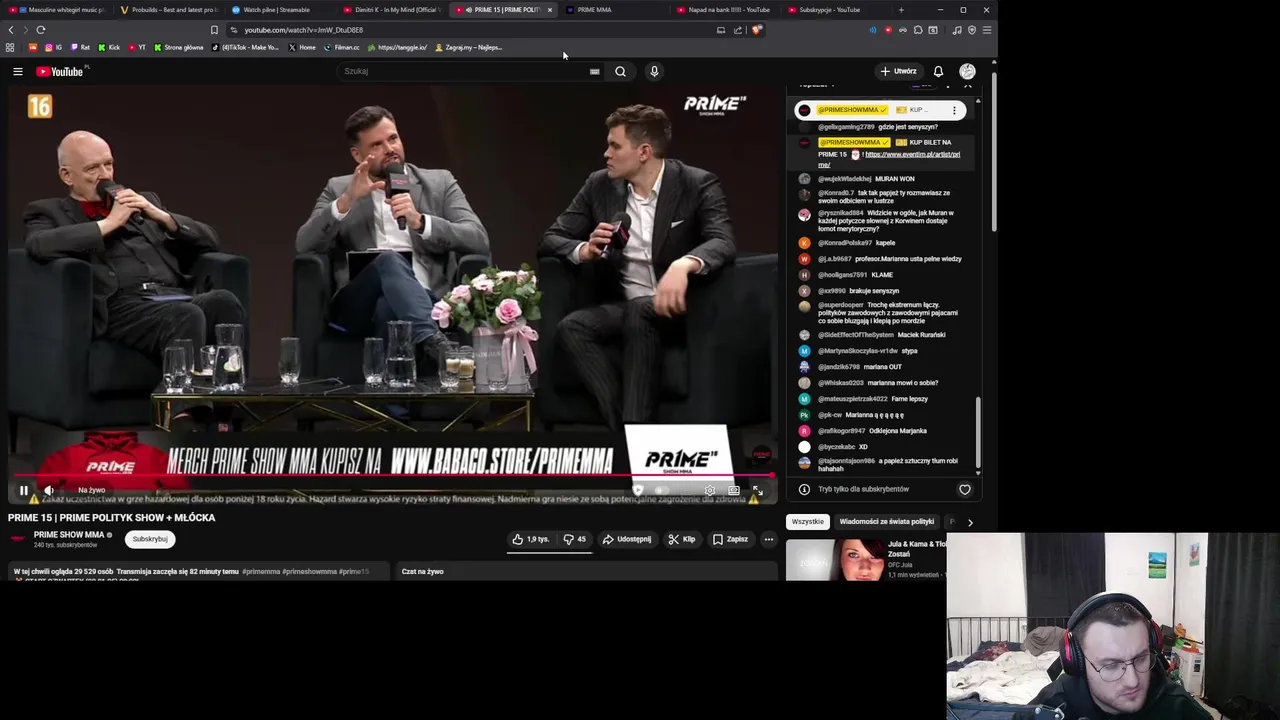Open a new browser tab
The image size is (1280, 720).
coord(901,10)
